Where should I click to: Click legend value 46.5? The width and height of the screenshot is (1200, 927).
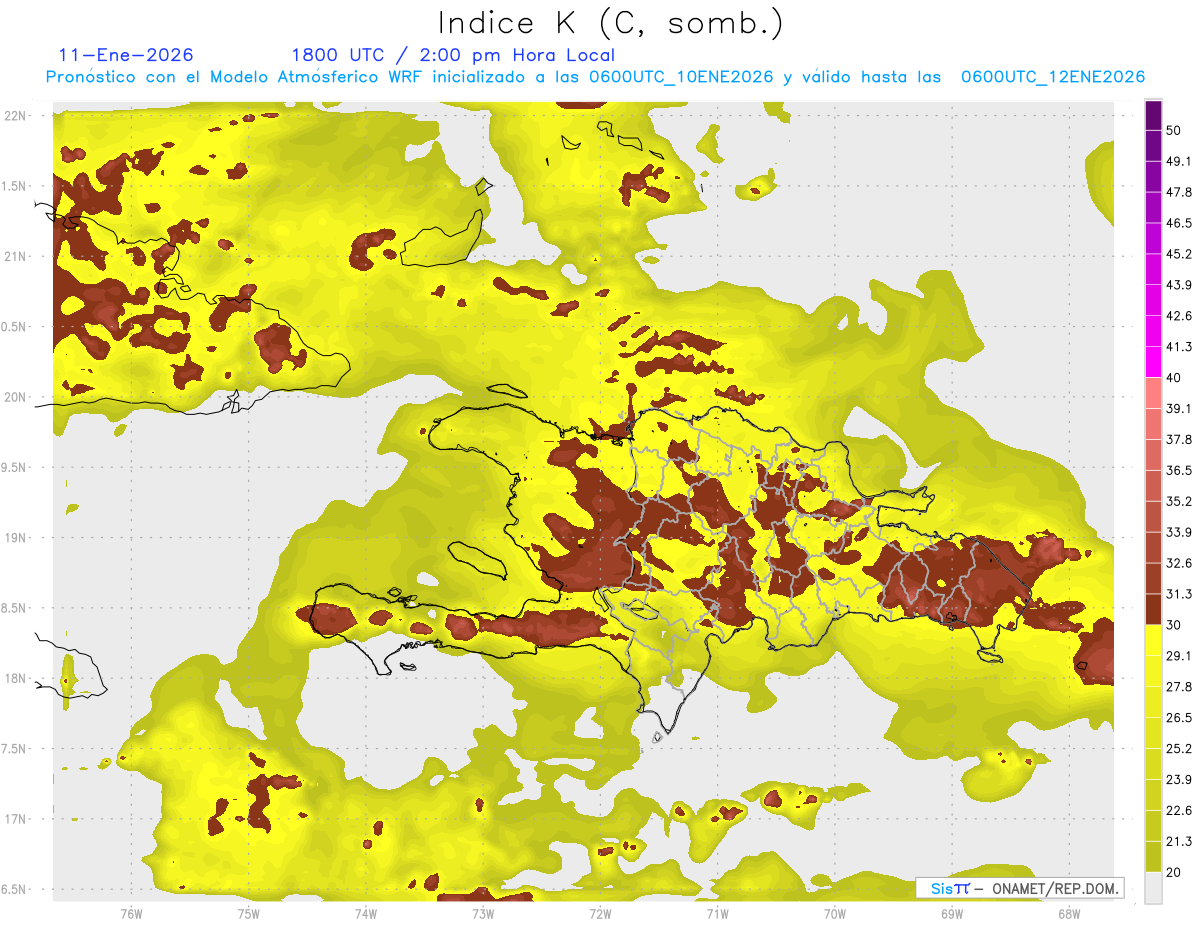point(1178,223)
